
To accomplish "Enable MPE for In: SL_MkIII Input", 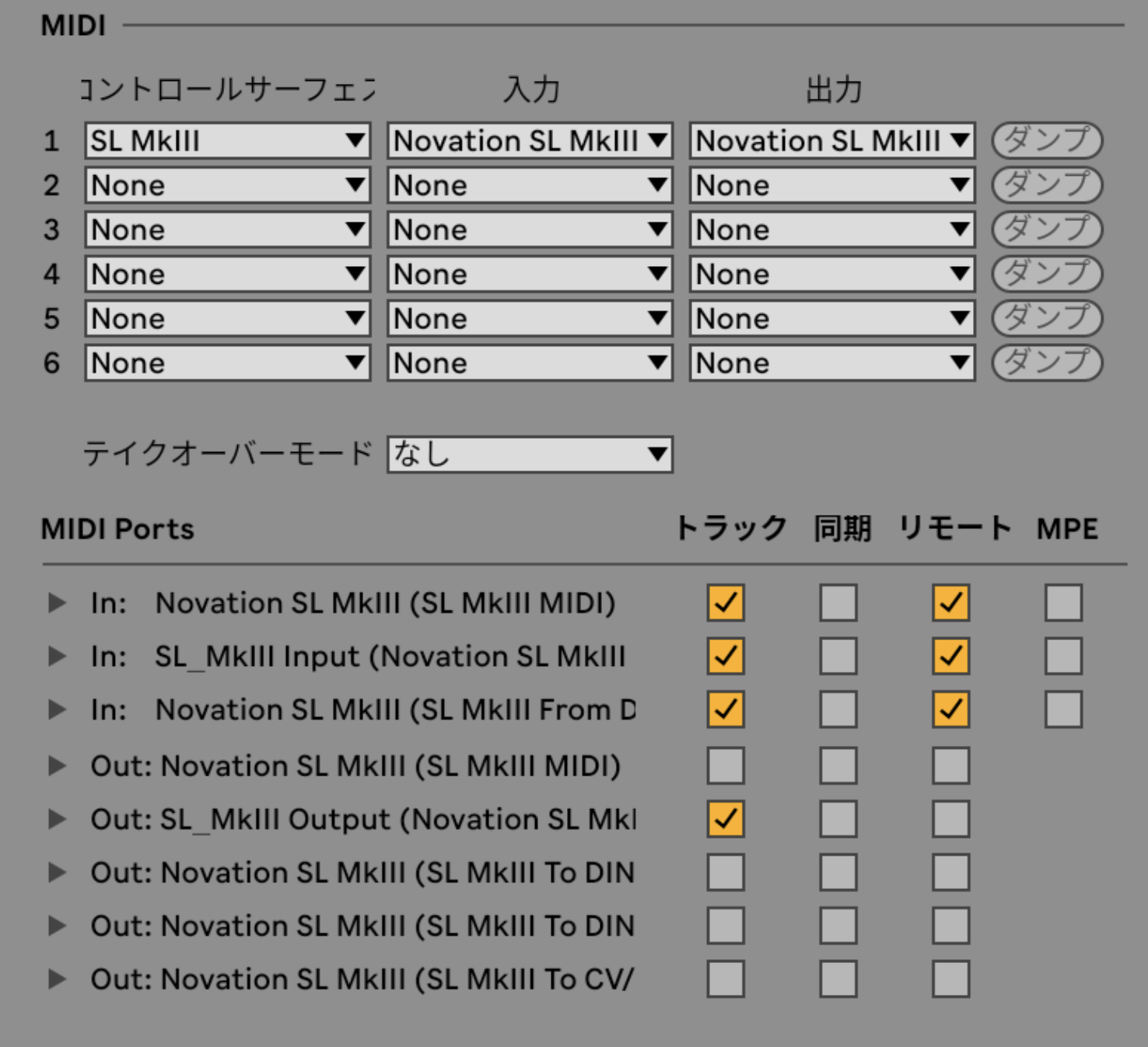I will (x=1064, y=657).
